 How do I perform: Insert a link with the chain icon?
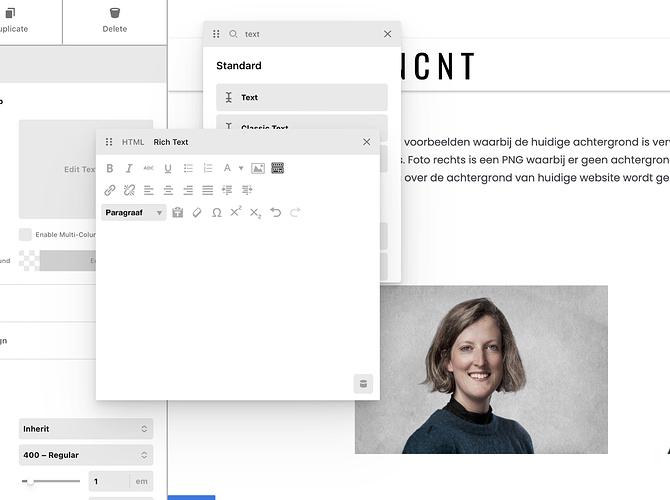[110, 190]
